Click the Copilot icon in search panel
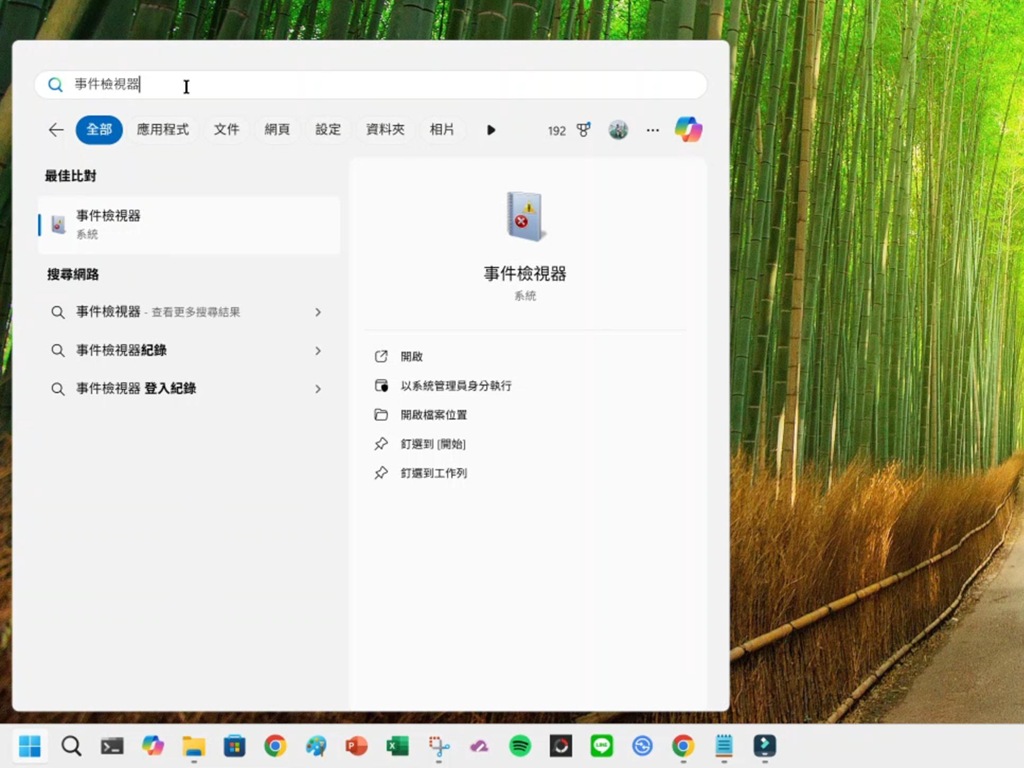 click(x=688, y=130)
